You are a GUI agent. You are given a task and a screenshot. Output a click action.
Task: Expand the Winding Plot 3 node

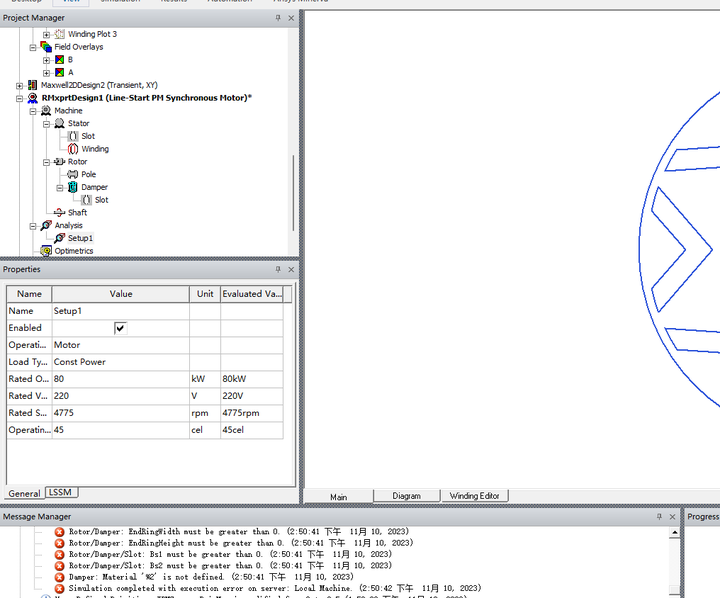(46, 34)
